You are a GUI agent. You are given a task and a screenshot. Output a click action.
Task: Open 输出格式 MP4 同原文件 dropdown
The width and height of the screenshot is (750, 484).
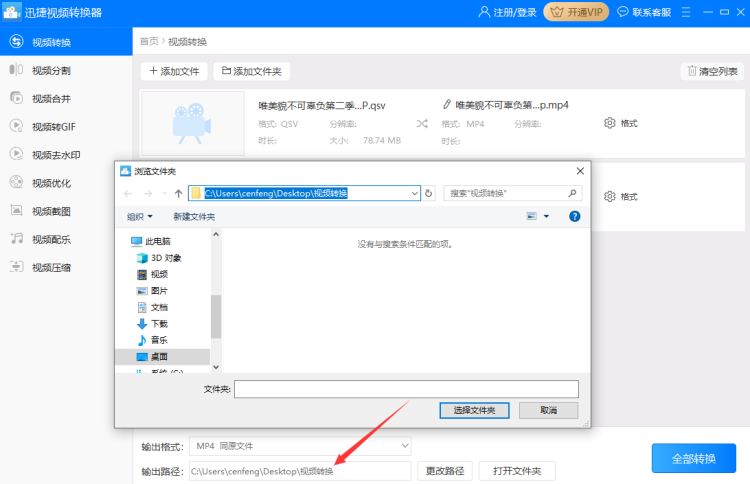click(300, 446)
